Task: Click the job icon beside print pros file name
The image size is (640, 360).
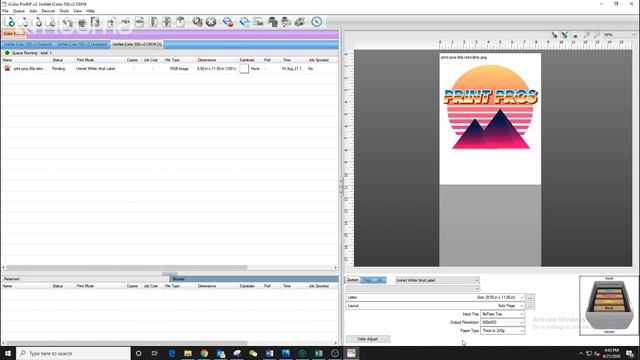Action: coord(7,69)
